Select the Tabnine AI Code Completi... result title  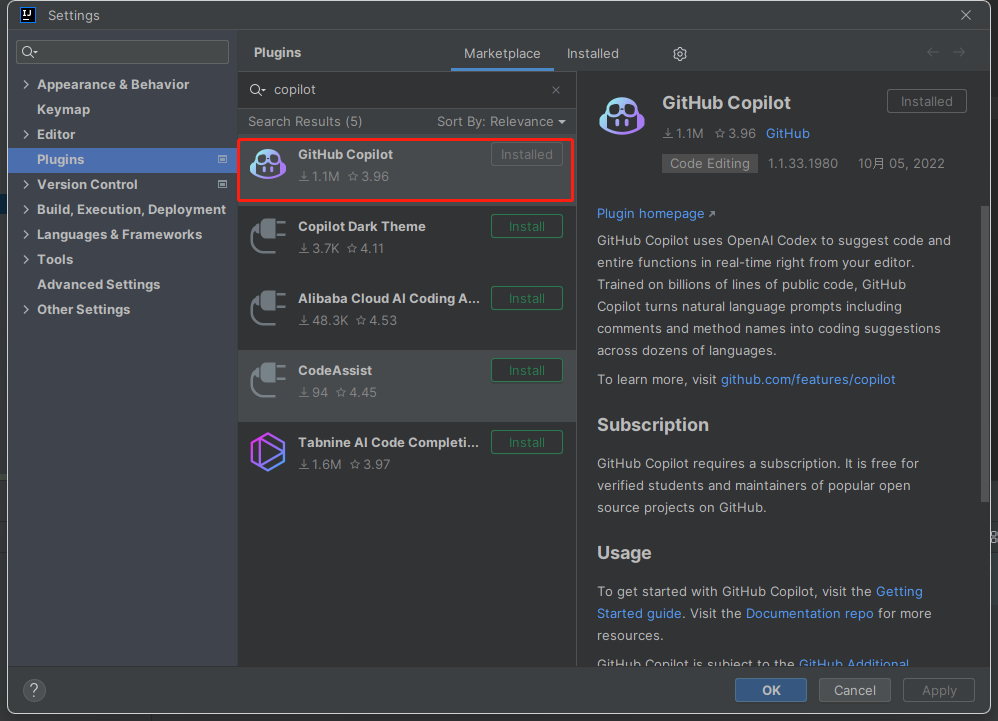(x=388, y=442)
